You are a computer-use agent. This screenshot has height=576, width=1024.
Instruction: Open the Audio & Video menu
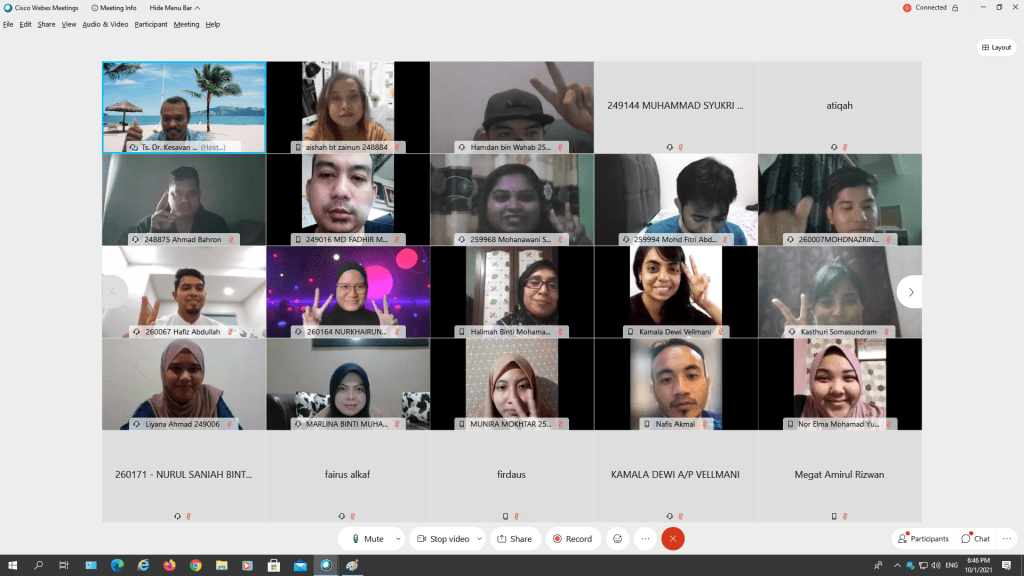click(x=105, y=24)
